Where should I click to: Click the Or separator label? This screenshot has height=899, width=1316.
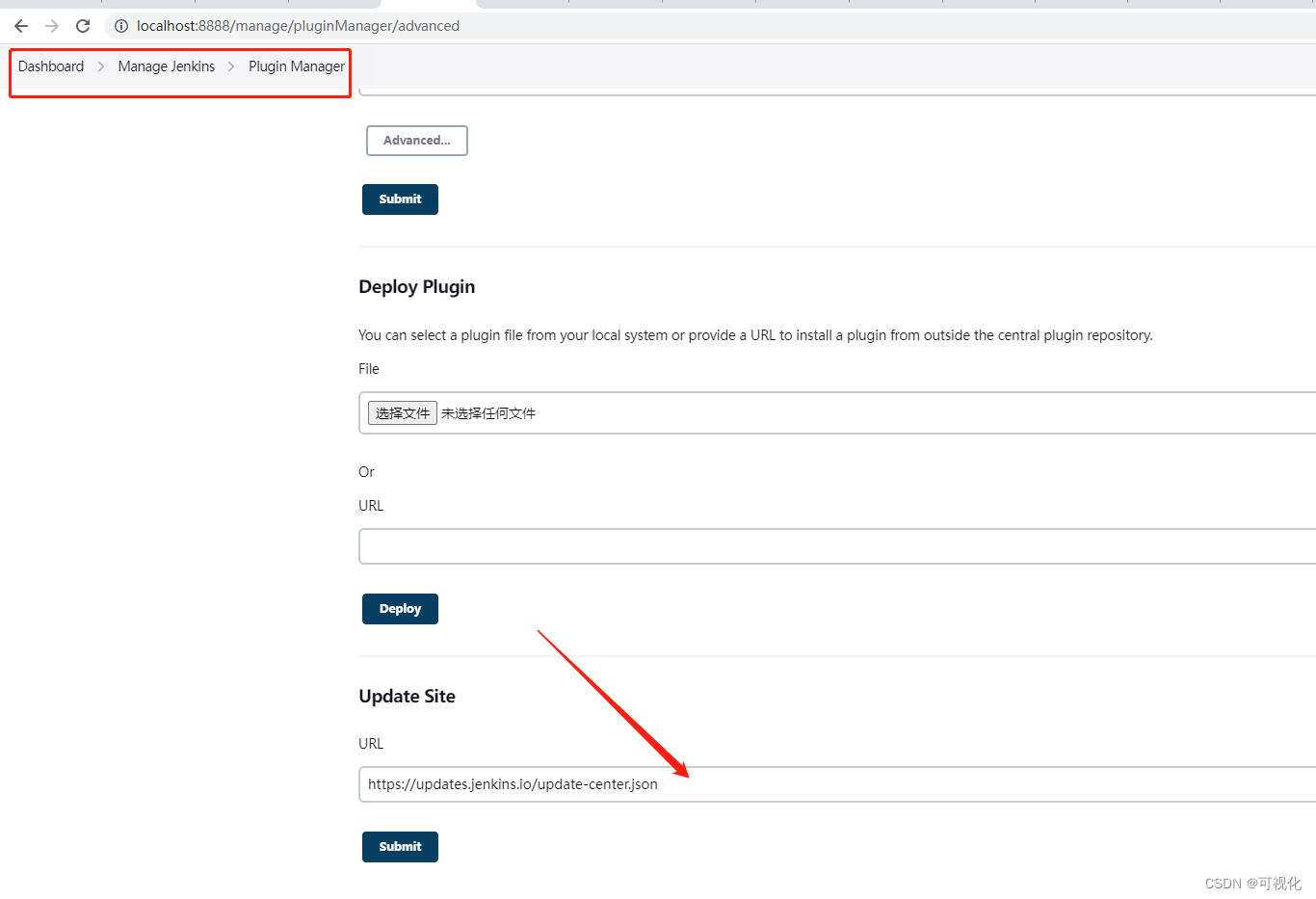click(366, 472)
